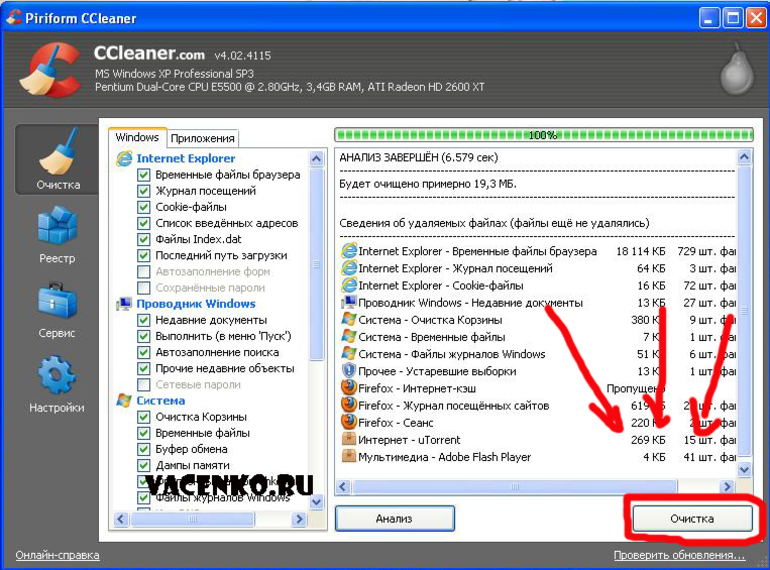Click results panel scroll down arrow
770x570 pixels.
(744, 470)
